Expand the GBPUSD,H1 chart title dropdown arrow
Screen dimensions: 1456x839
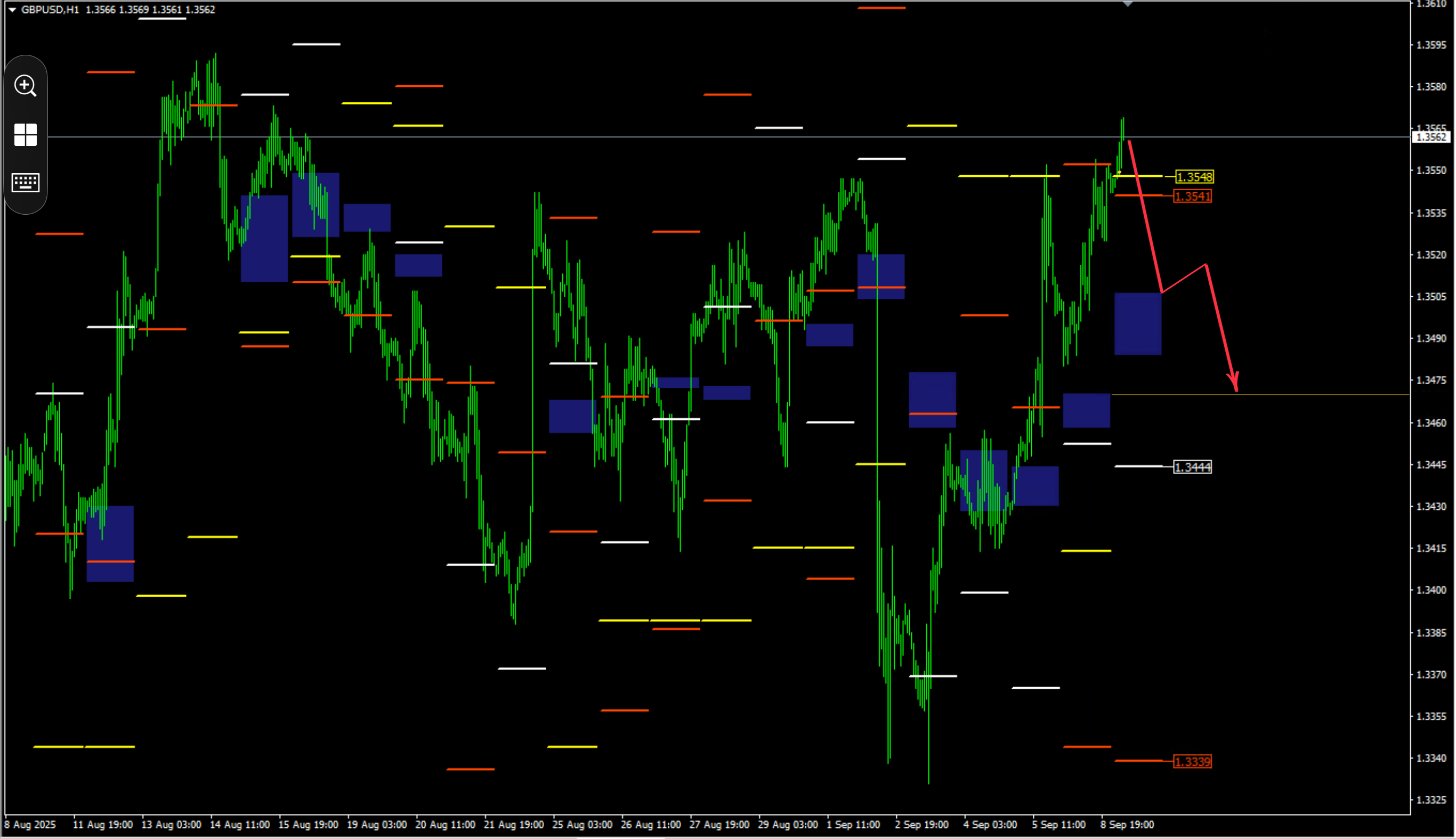(x=12, y=10)
